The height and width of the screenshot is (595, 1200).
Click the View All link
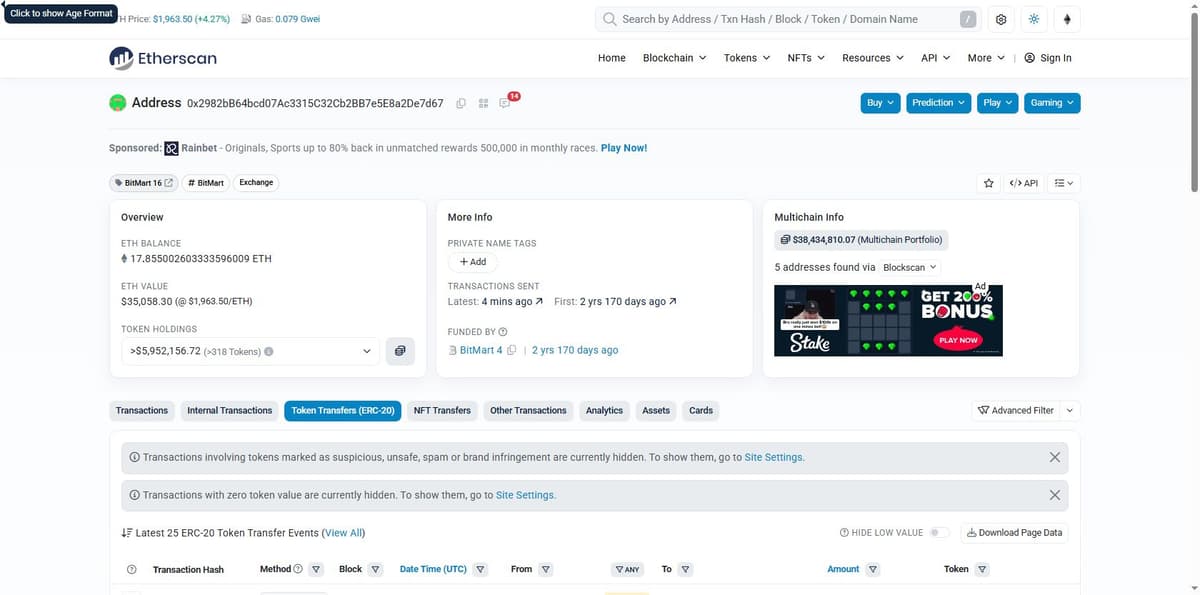click(344, 533)
